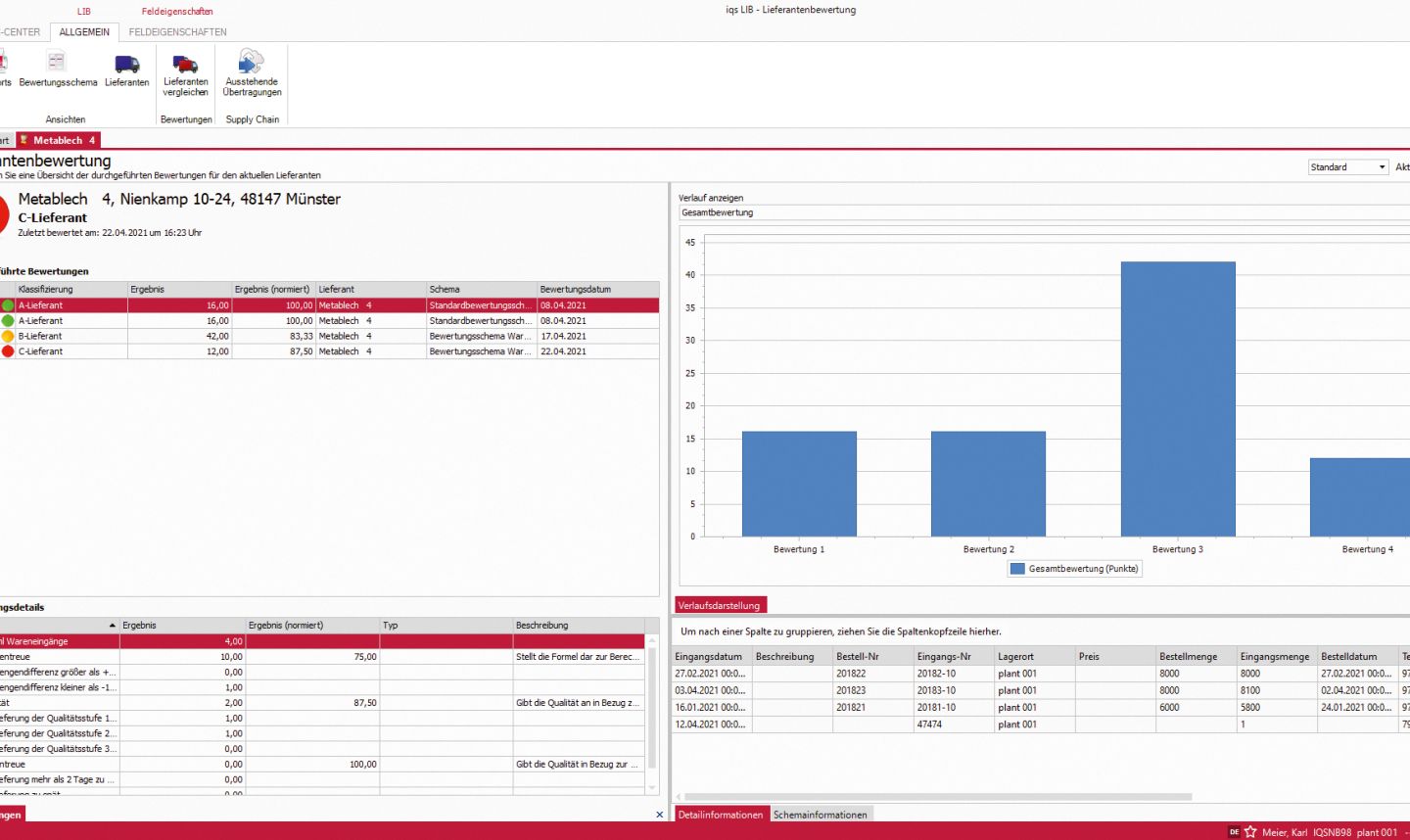Image resolution: width=1410 pixels, height=840 pixels.
Task: Click the red C-Lieferant row status dot
Action: coord(8,351)
